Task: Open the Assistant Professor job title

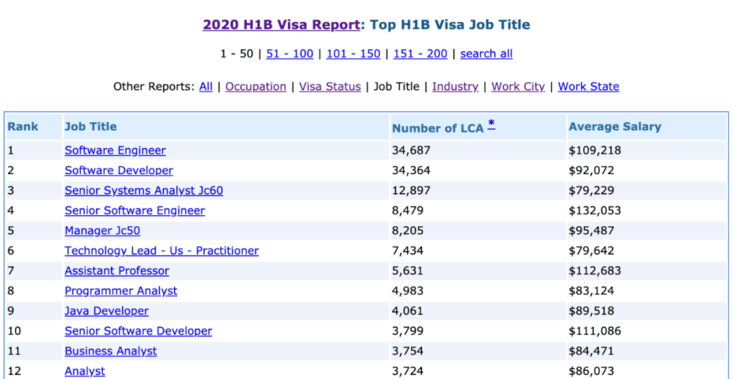Action: (117, 271)
